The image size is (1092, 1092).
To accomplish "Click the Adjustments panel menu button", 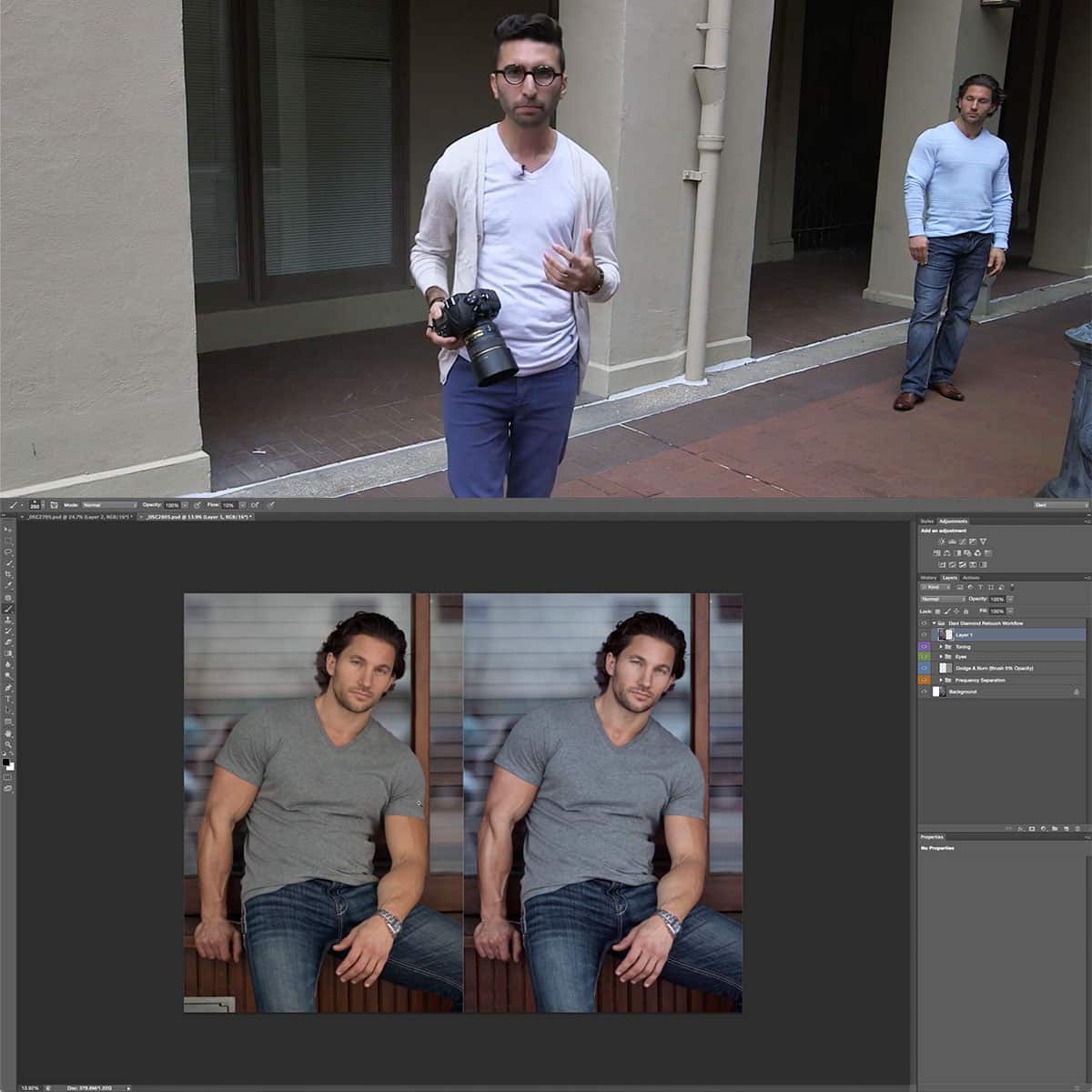I will tap(1087, 521).
